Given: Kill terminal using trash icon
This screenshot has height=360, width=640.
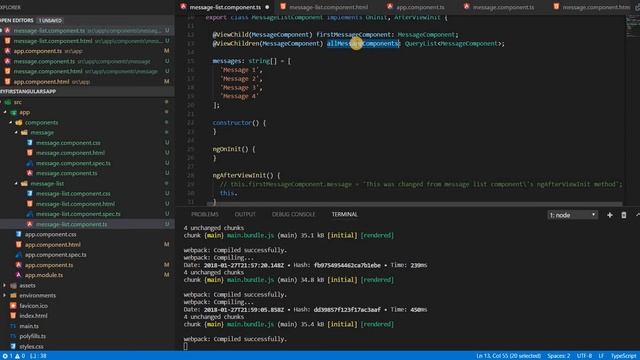Looking at the screenshot, I should [x=624, y=215].
